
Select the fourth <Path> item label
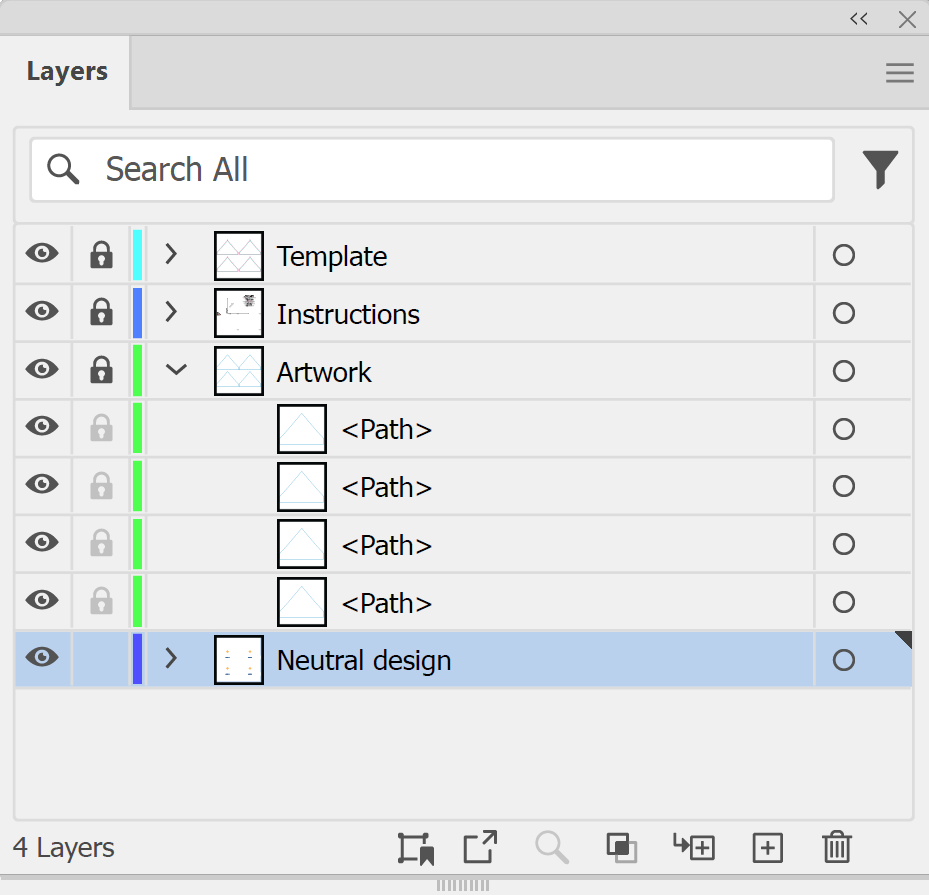tap(387, 604)
